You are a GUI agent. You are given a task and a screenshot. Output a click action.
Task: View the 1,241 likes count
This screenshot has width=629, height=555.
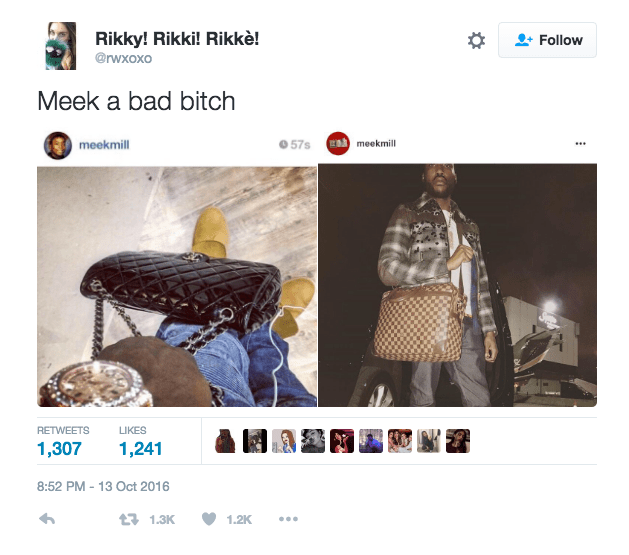point(140,449)
